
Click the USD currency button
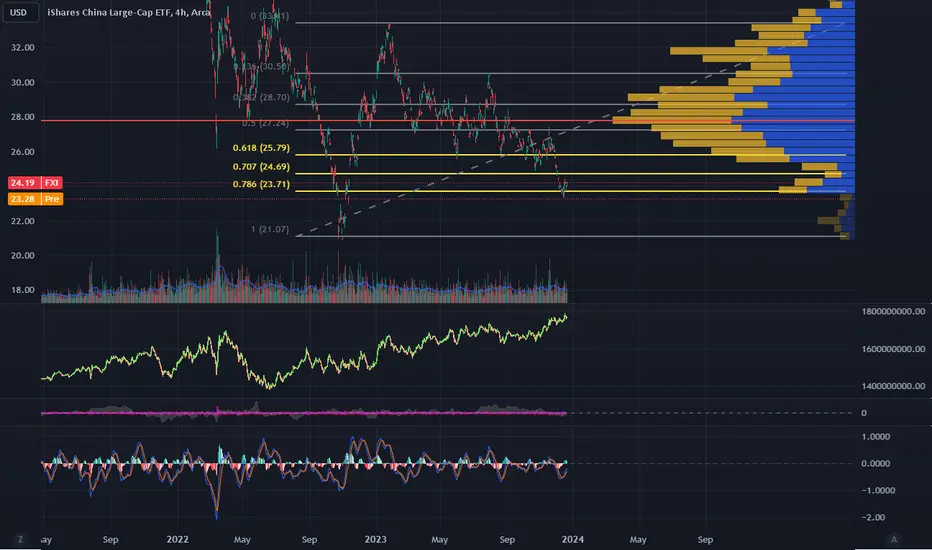coord(18,12)
